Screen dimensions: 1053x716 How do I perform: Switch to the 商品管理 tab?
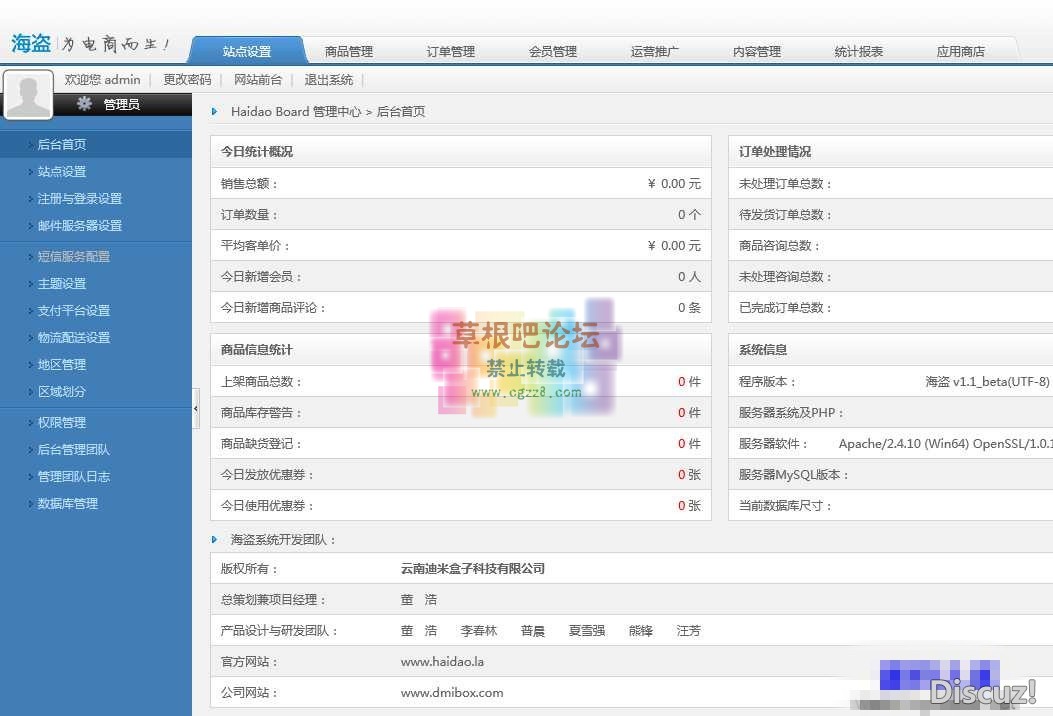pyautogui.click(x=347, y=49)
